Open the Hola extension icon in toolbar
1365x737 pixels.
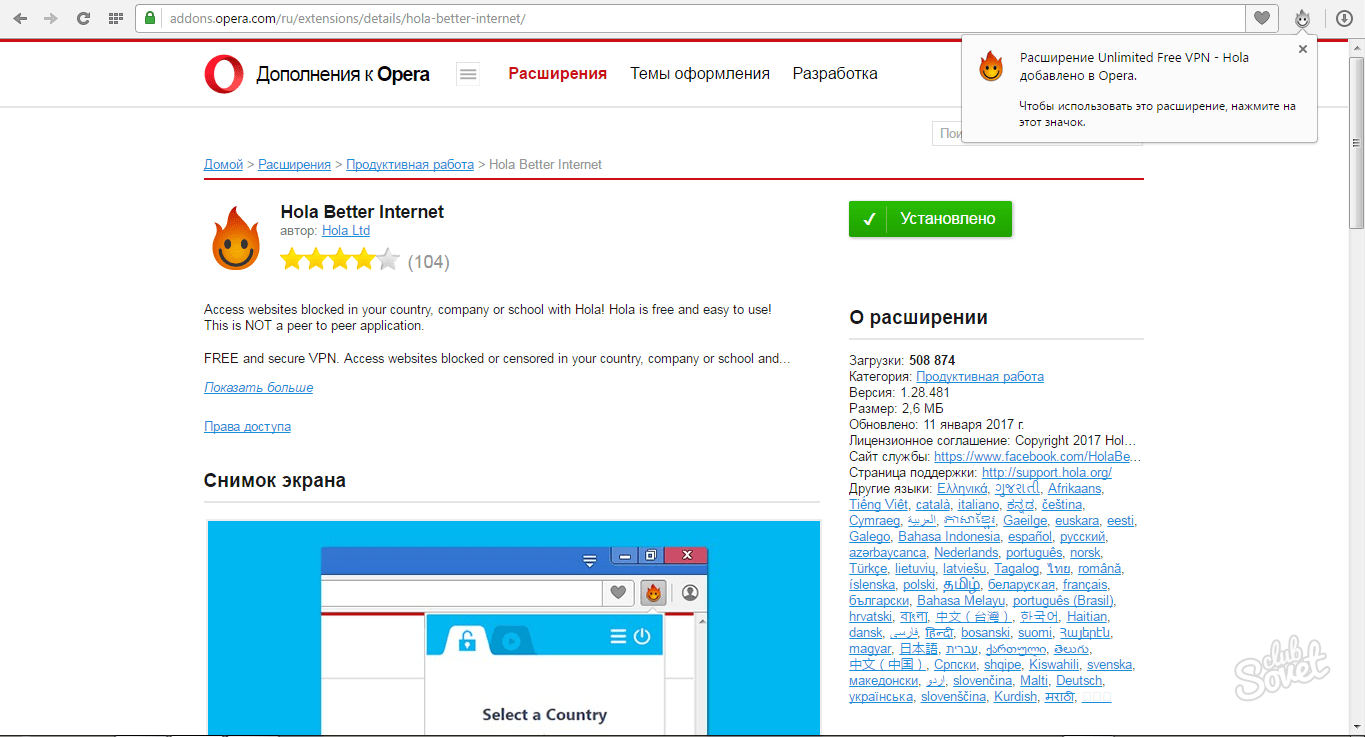click(1302, 18)
